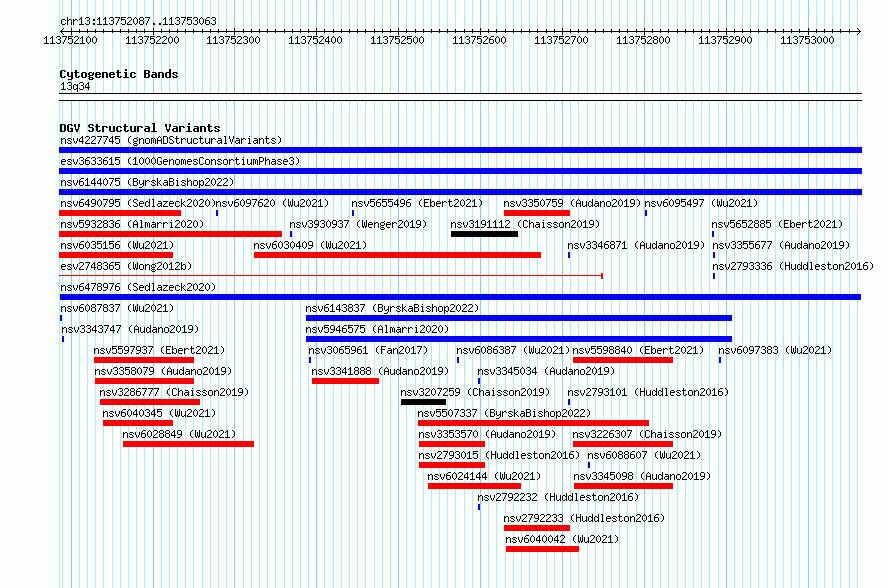
Task: Select the red bar for nsv5598840 (Ebert2021)
Action: pyautogui.click(x=623, y=360)
